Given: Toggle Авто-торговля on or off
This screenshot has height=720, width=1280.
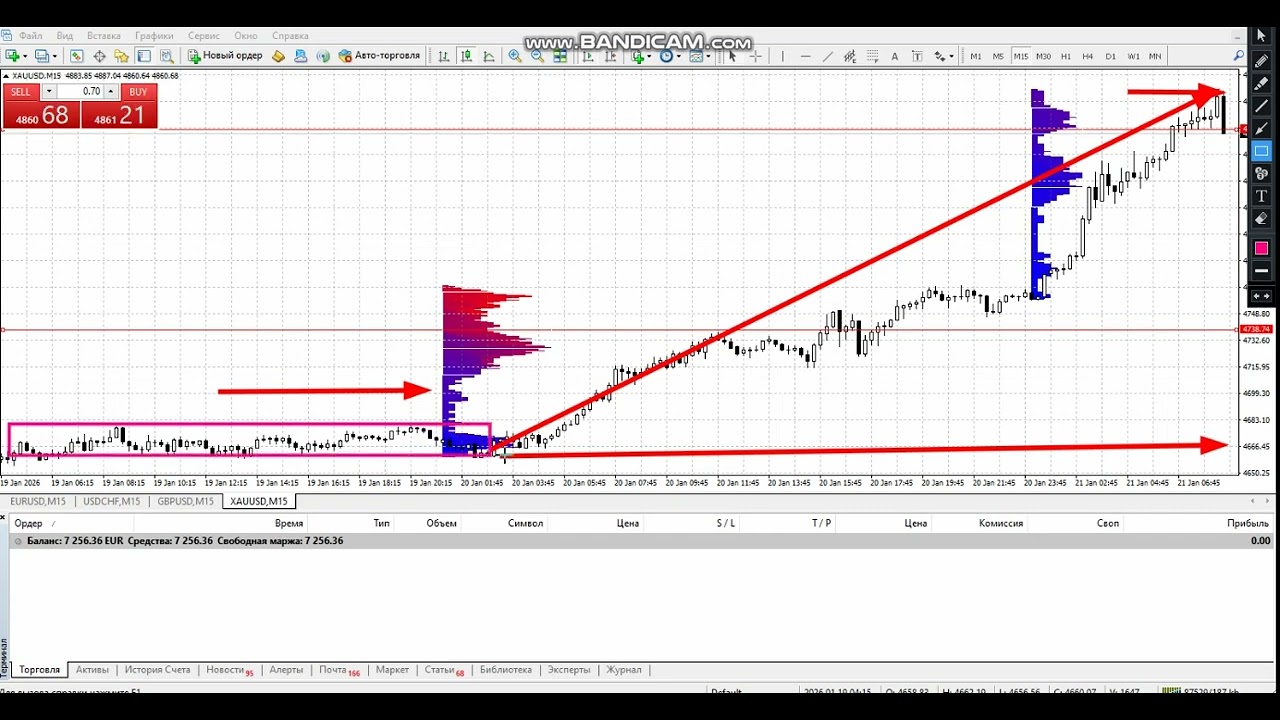Looking at the screenshot, I should click(380, 56).
